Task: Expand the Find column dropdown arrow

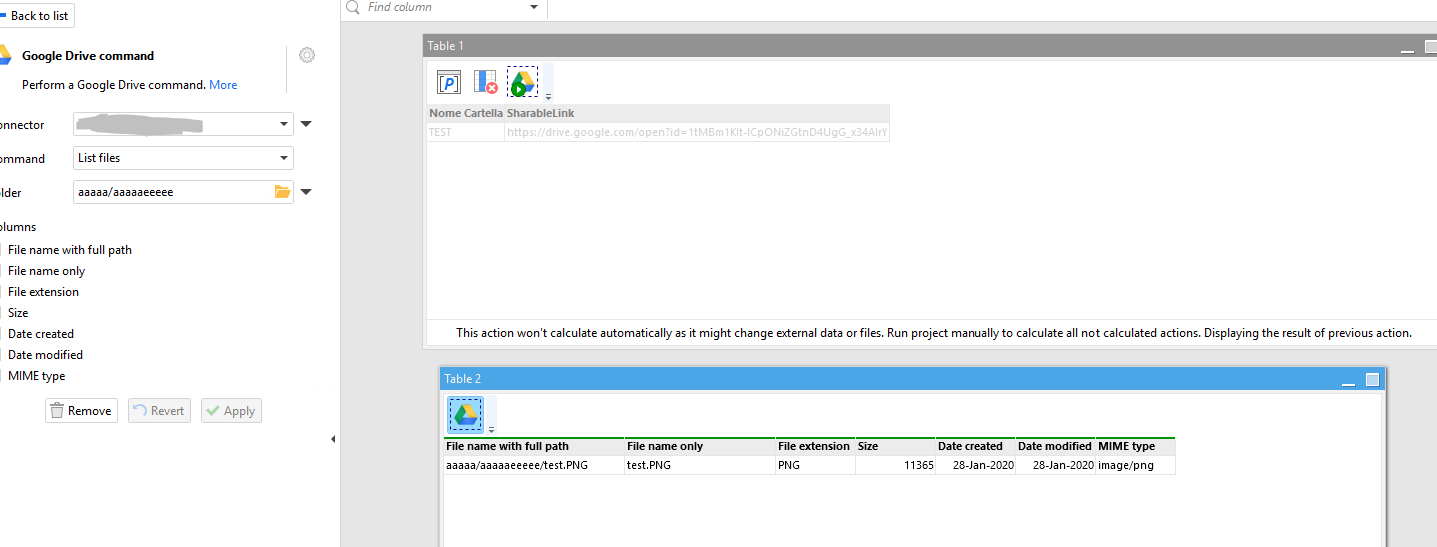Action: [x=533, y=7]
